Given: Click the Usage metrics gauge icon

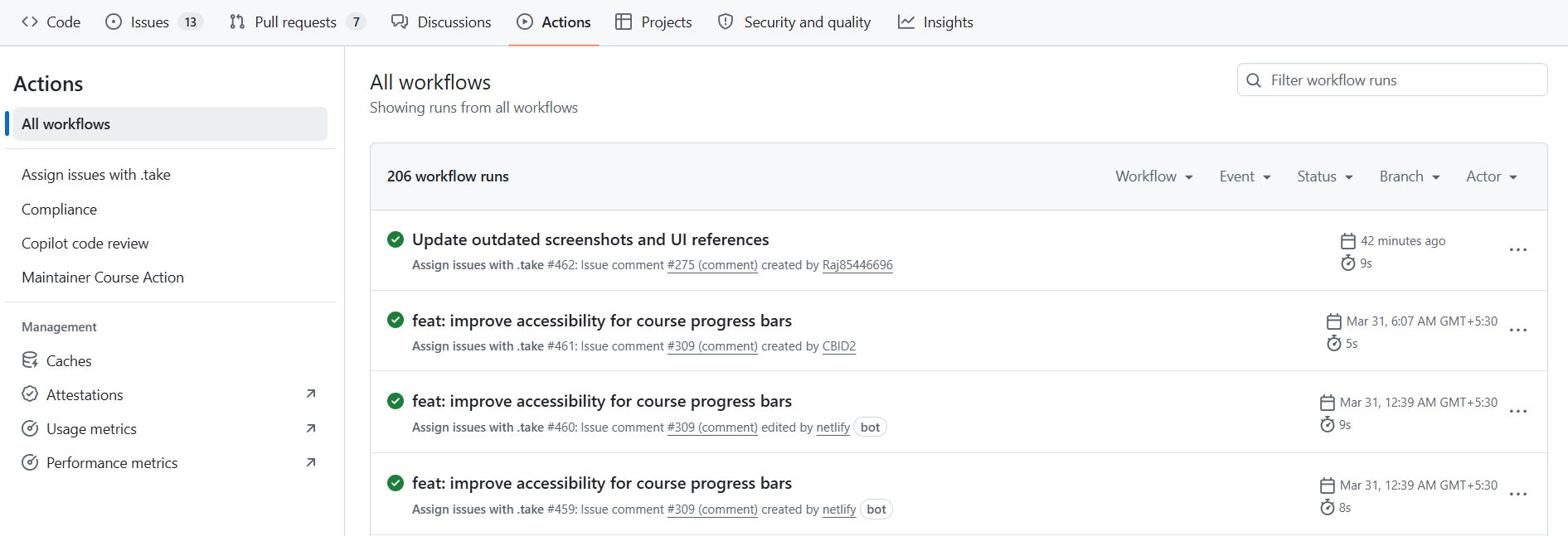Looking at the screenshot, I should tap(30, 428).
